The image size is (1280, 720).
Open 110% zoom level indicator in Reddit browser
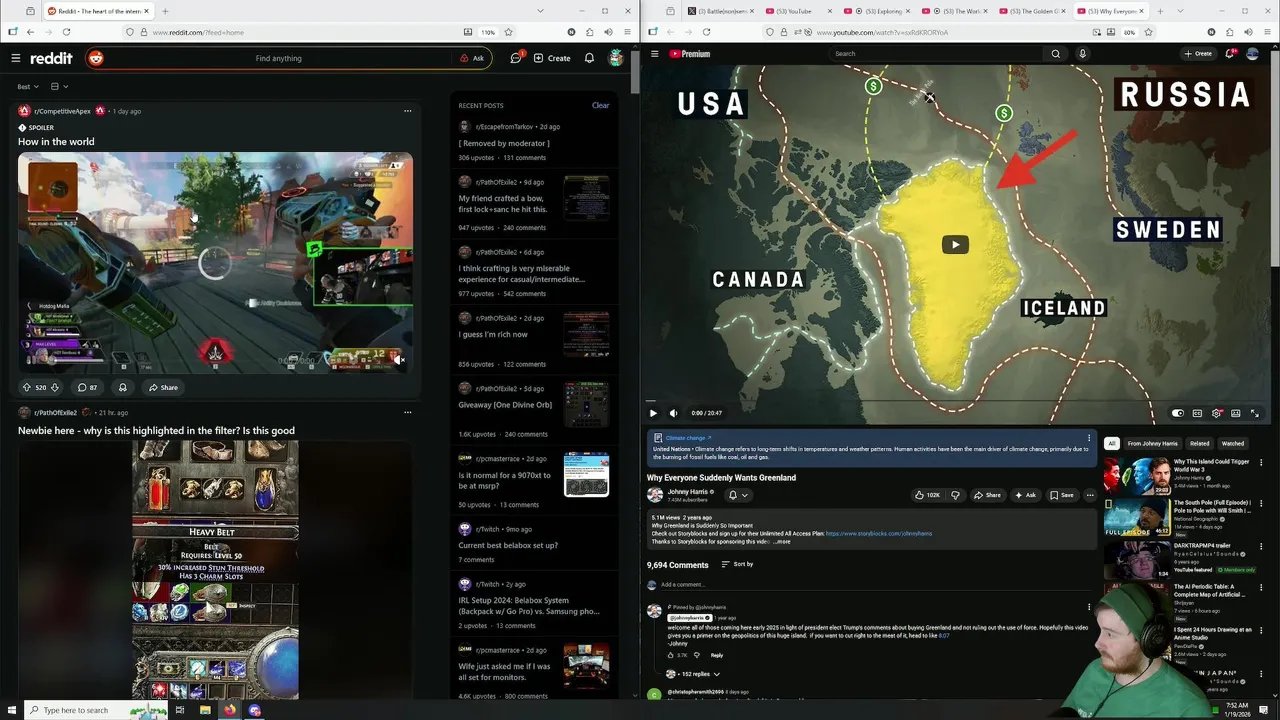click(x=488, y=32)
